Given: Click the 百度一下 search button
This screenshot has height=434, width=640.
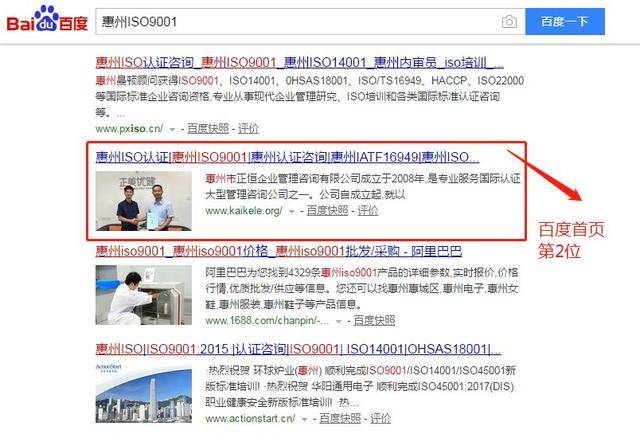Looking at the screenshot, I should coord(564,21).
